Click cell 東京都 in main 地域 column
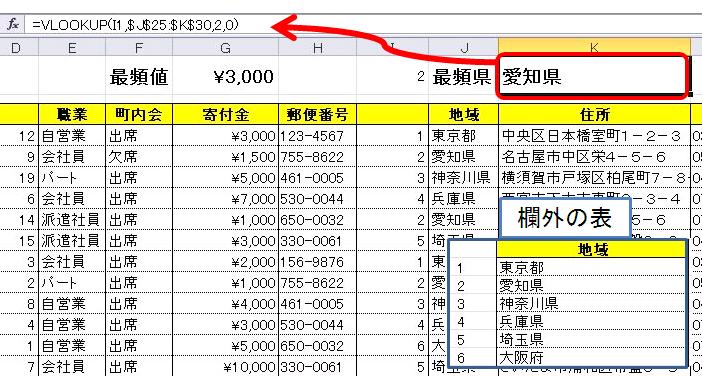 [463, 136]
